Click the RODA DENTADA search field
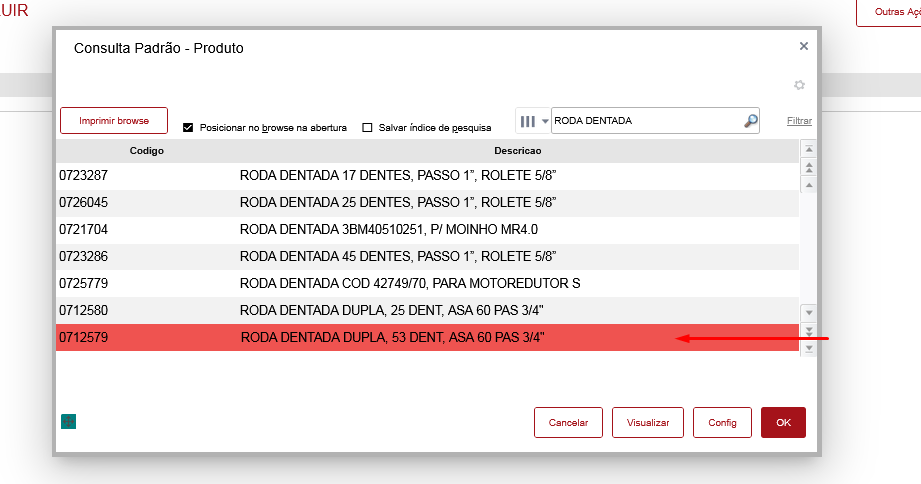921x484 pixels. tap(645, 121)
